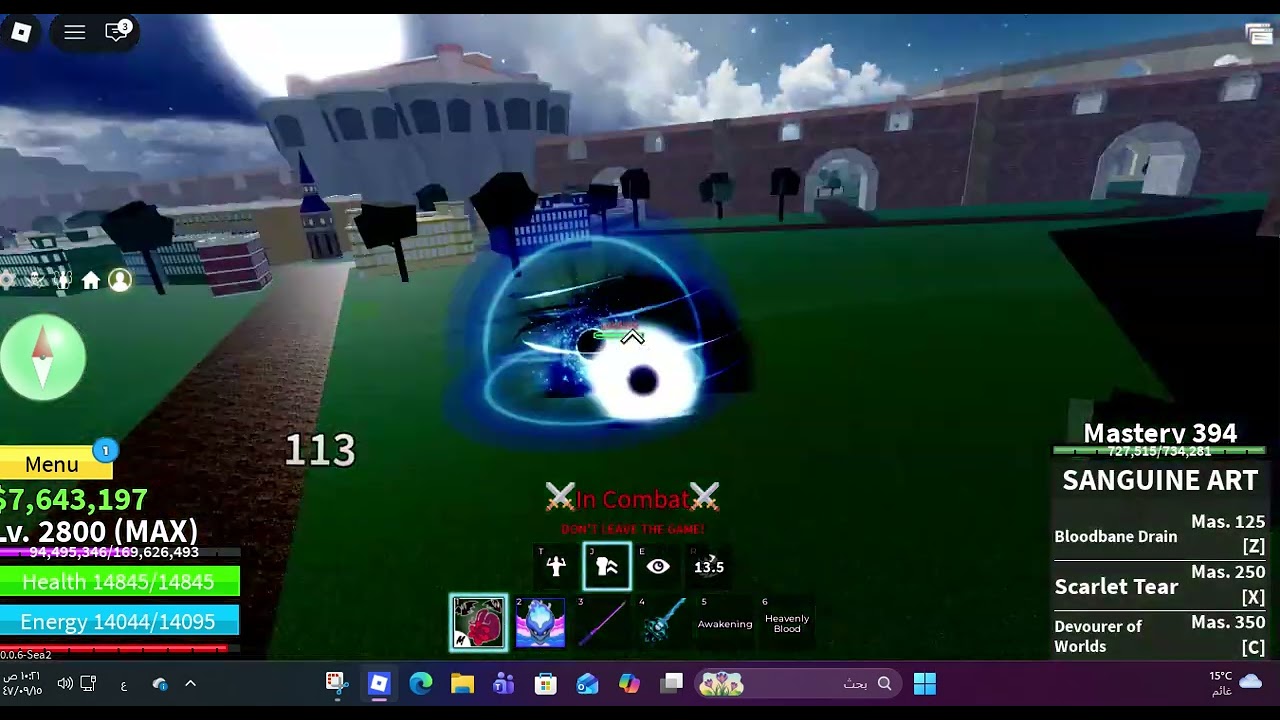Use the Bloodbane Drain [Z] skill
Screen dimensions: 1280x720
[x=1160, y=536]
